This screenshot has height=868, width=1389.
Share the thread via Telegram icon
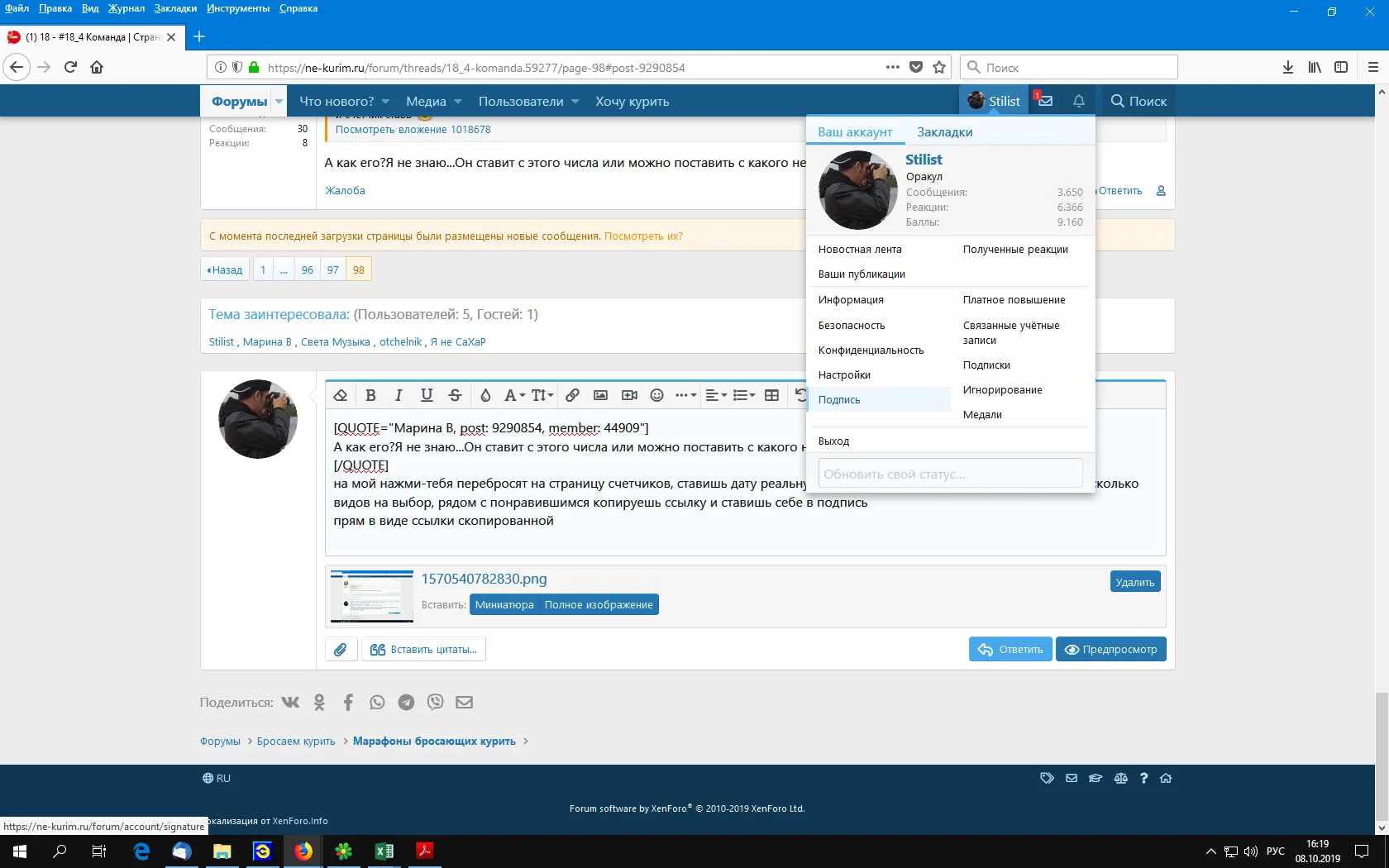pos(406,703)
